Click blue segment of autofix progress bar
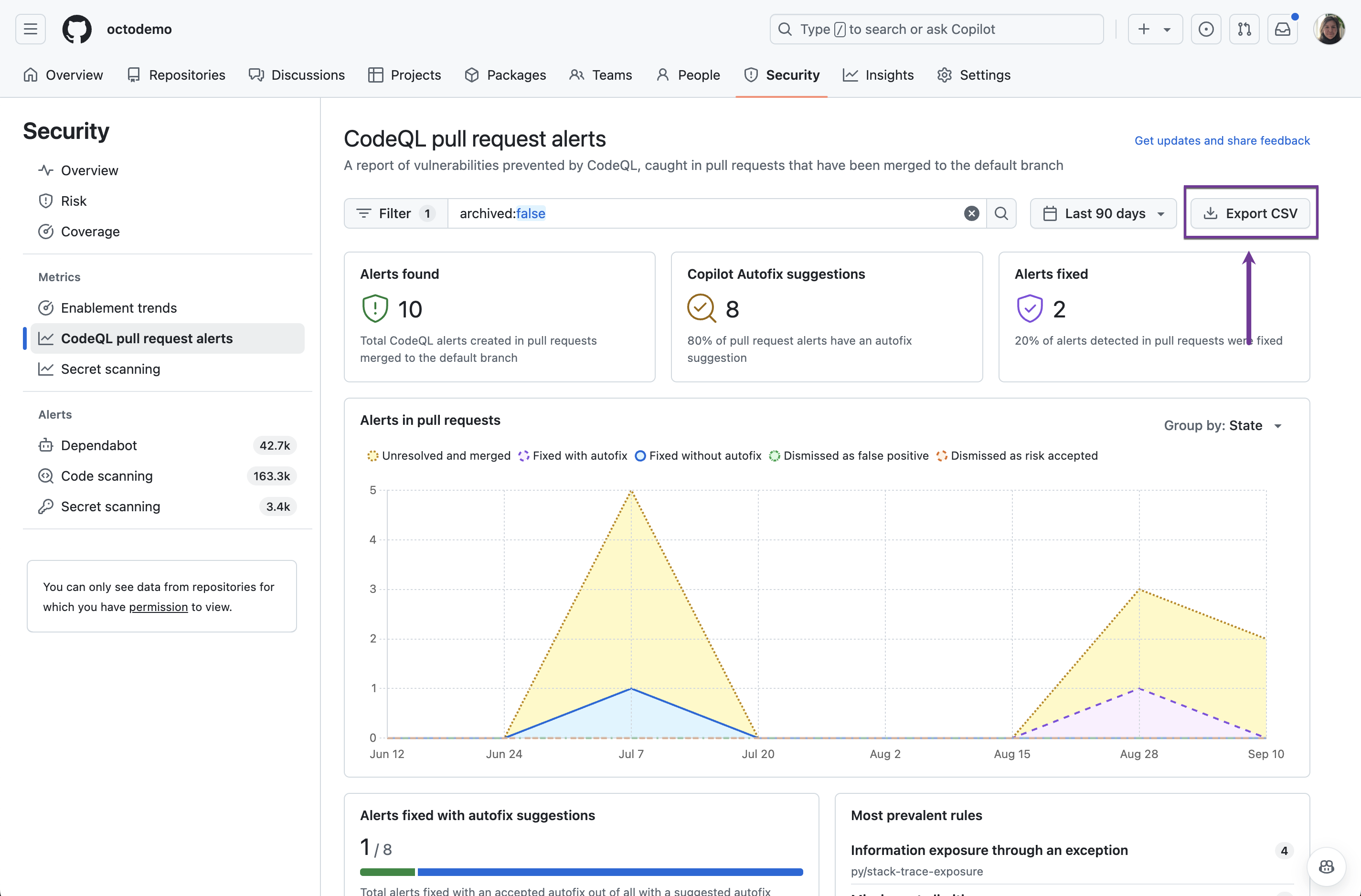This screenshot has height=896, width=1361. click(610, 872)
